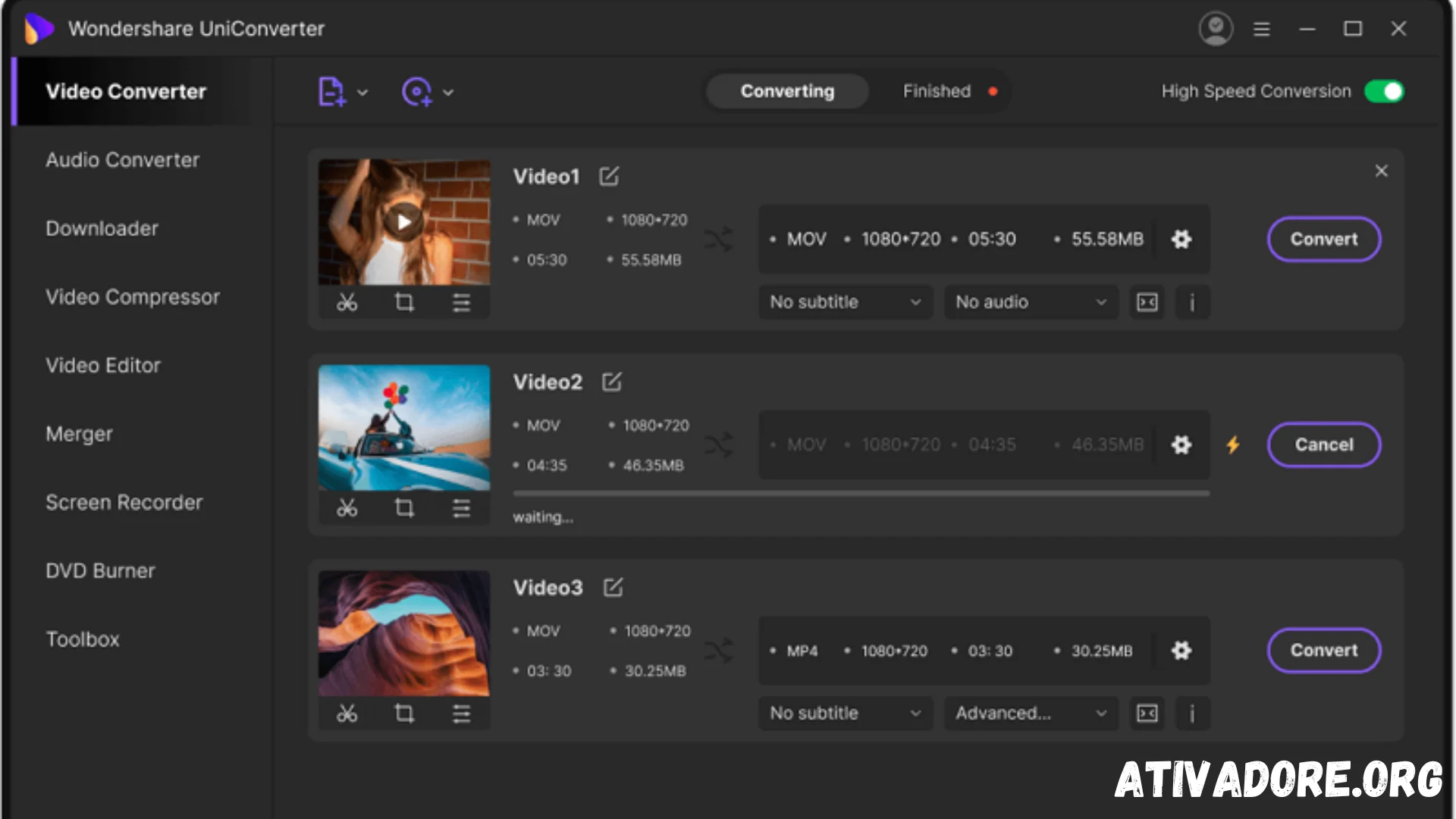Click the subtitle embed icon on Video3
Viewport: 1456px width, 819px height.
1147,712
